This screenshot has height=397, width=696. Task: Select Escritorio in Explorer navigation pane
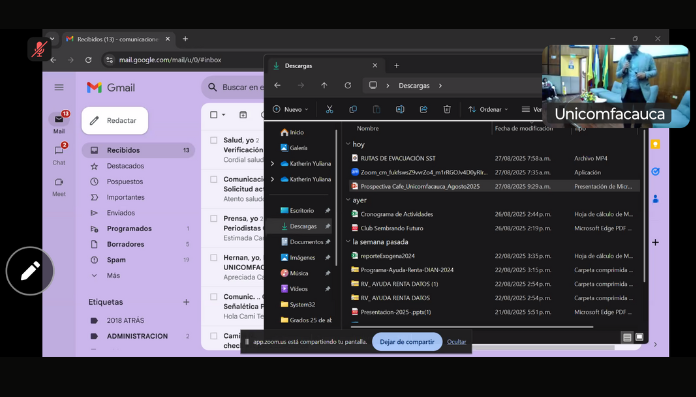pos(302,210)
